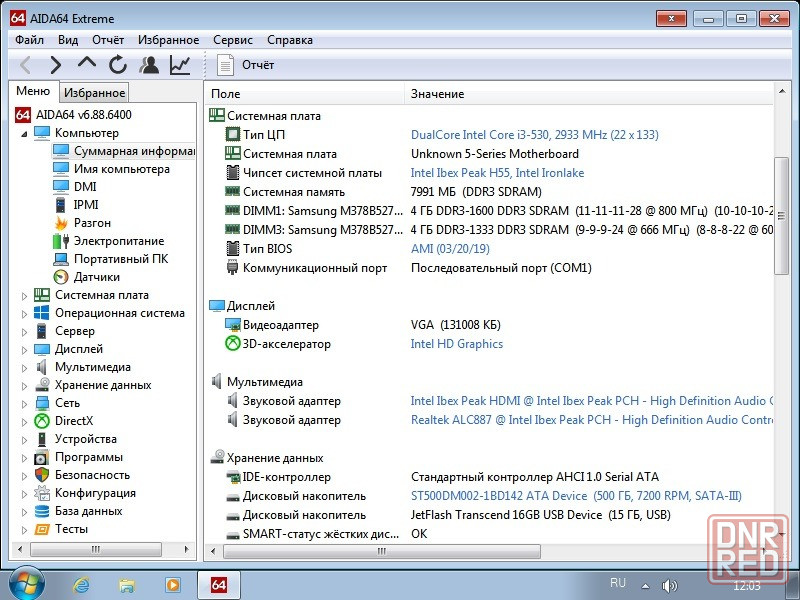The height and width of the screenshot is (600, 800).
Task: Open the Файл menu
Action: 29,40
